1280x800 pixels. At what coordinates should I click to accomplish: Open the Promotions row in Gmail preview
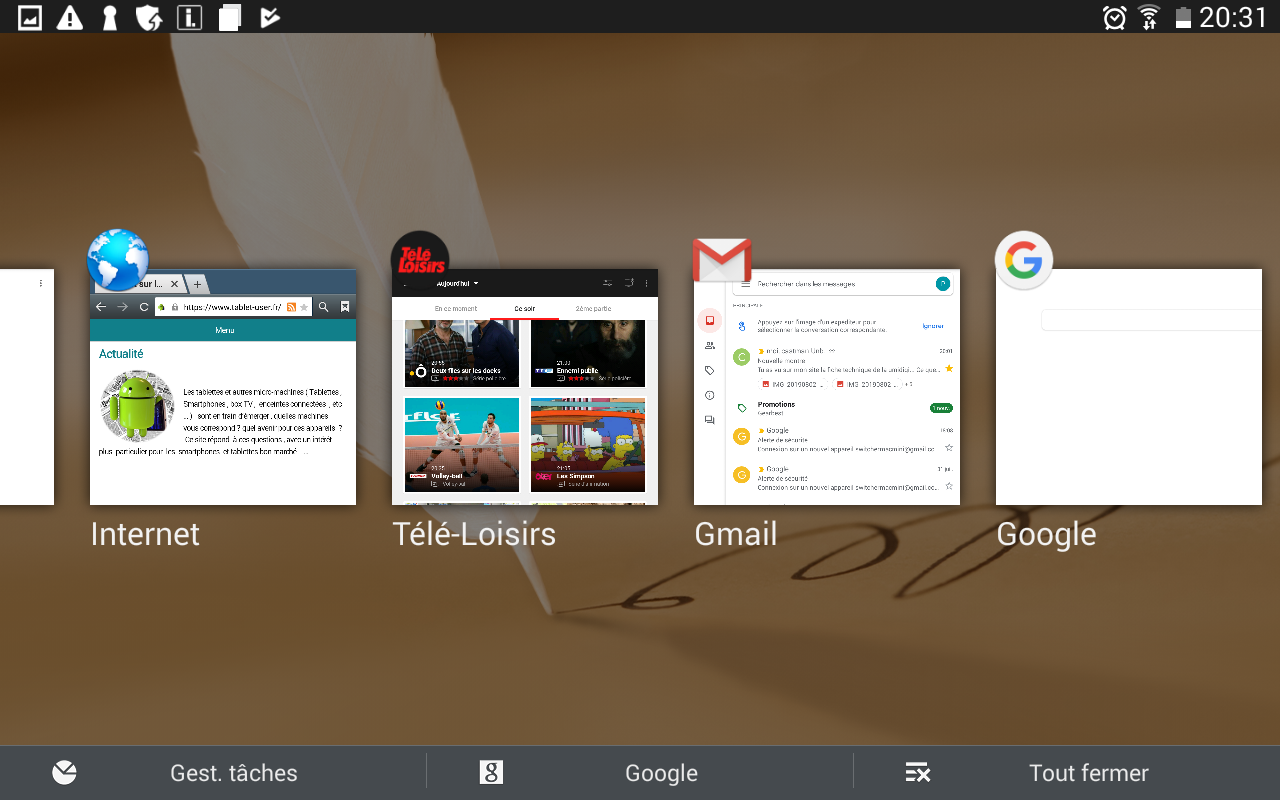coord(843,408)
